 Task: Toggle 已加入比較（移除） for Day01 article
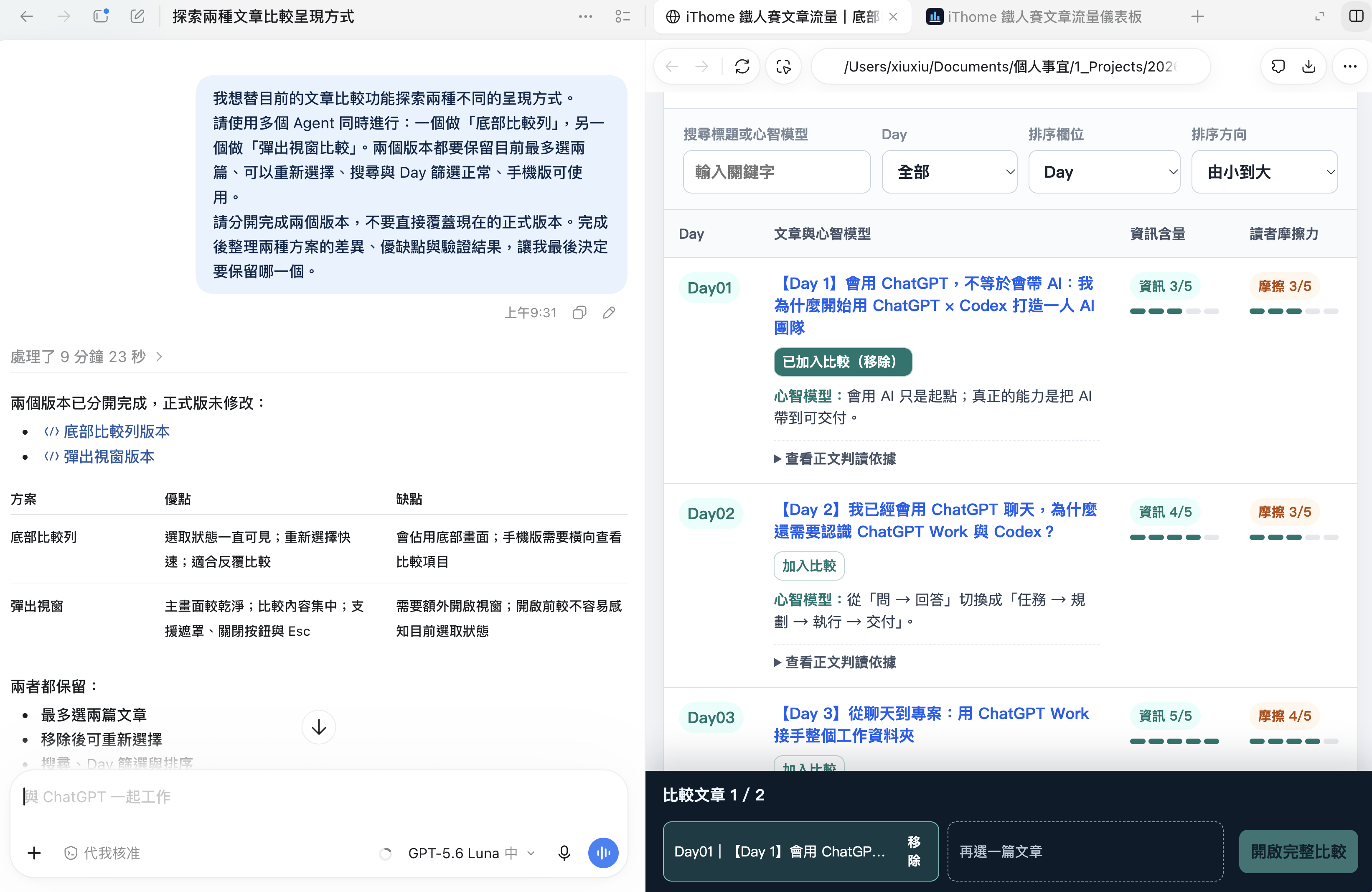(843, 362)
